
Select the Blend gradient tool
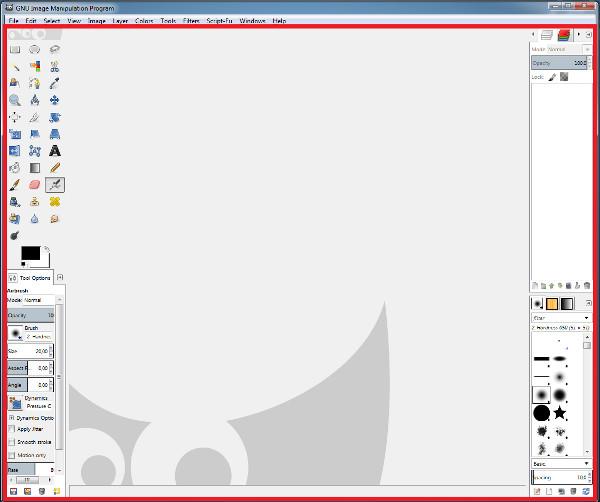pos(34,168)
